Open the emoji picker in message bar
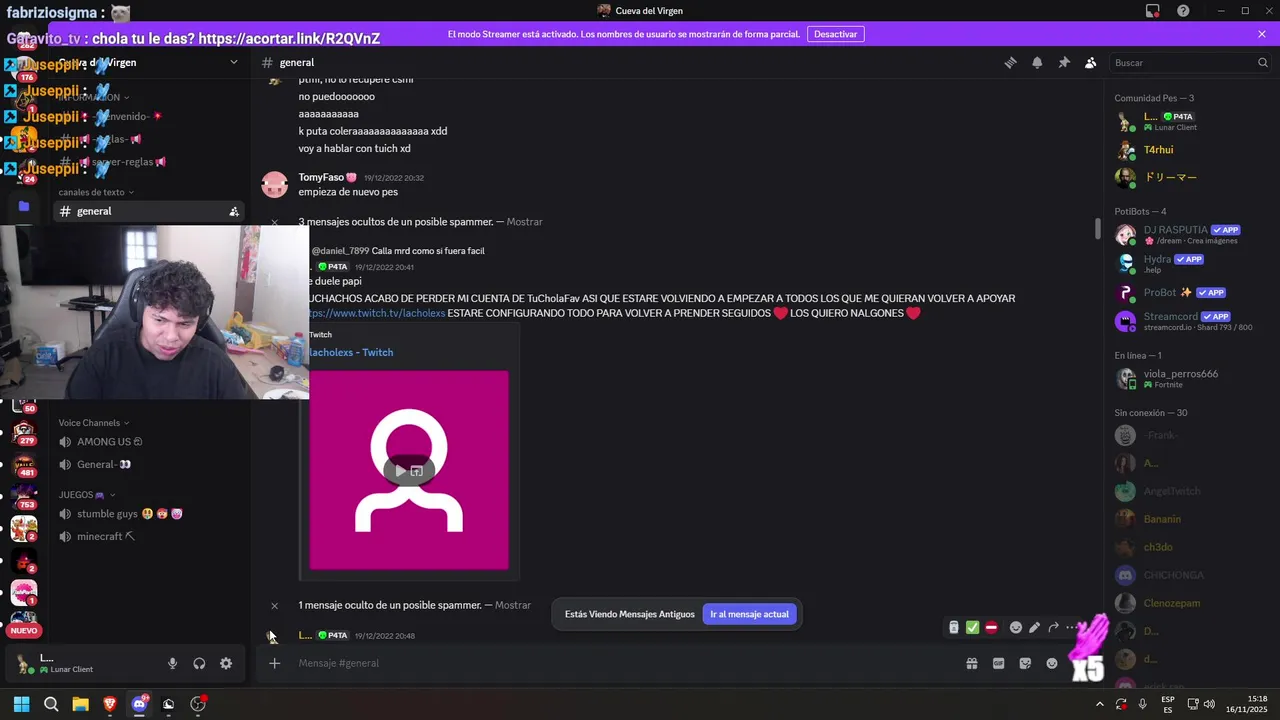1280x720 pixels. pos(1052,663)
